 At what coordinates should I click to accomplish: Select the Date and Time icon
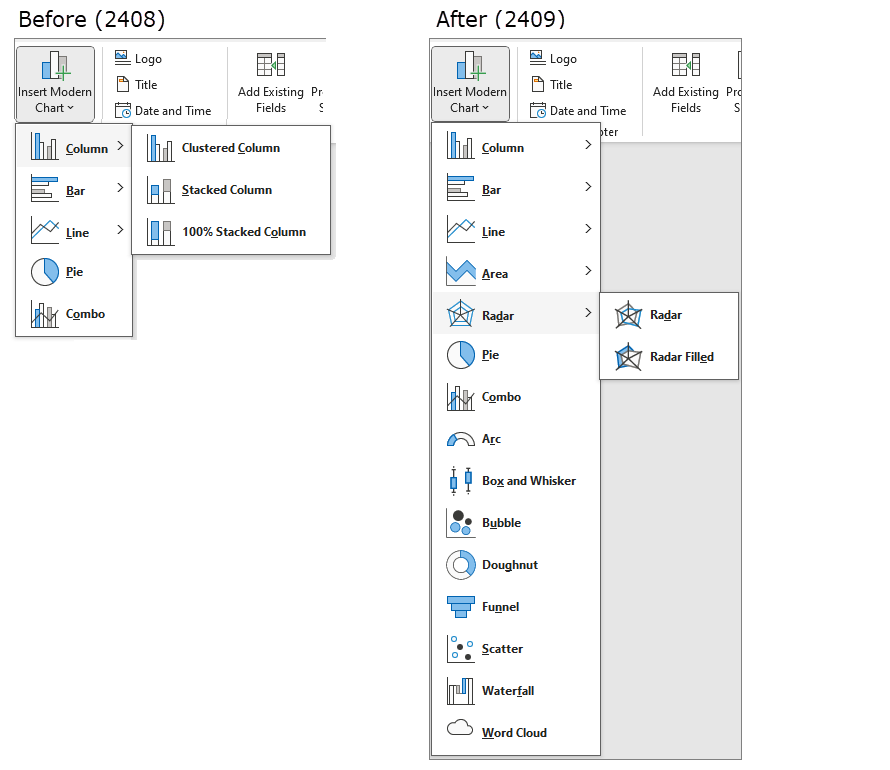point(537,111)
